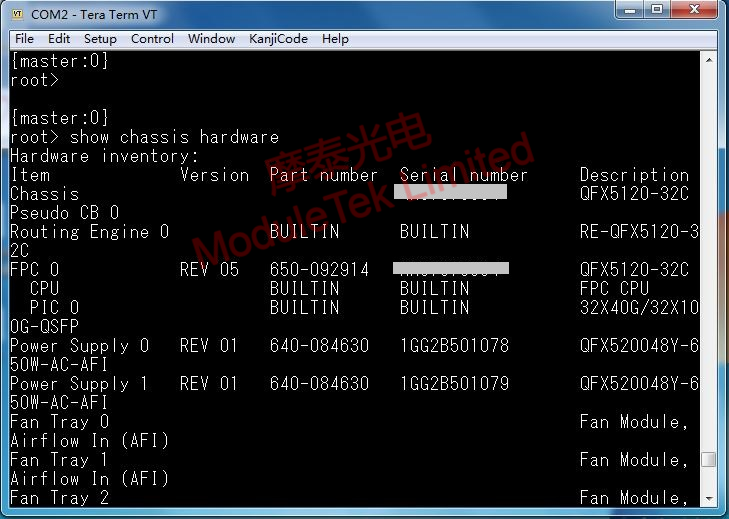Open the Setup menu

point(100,39)
